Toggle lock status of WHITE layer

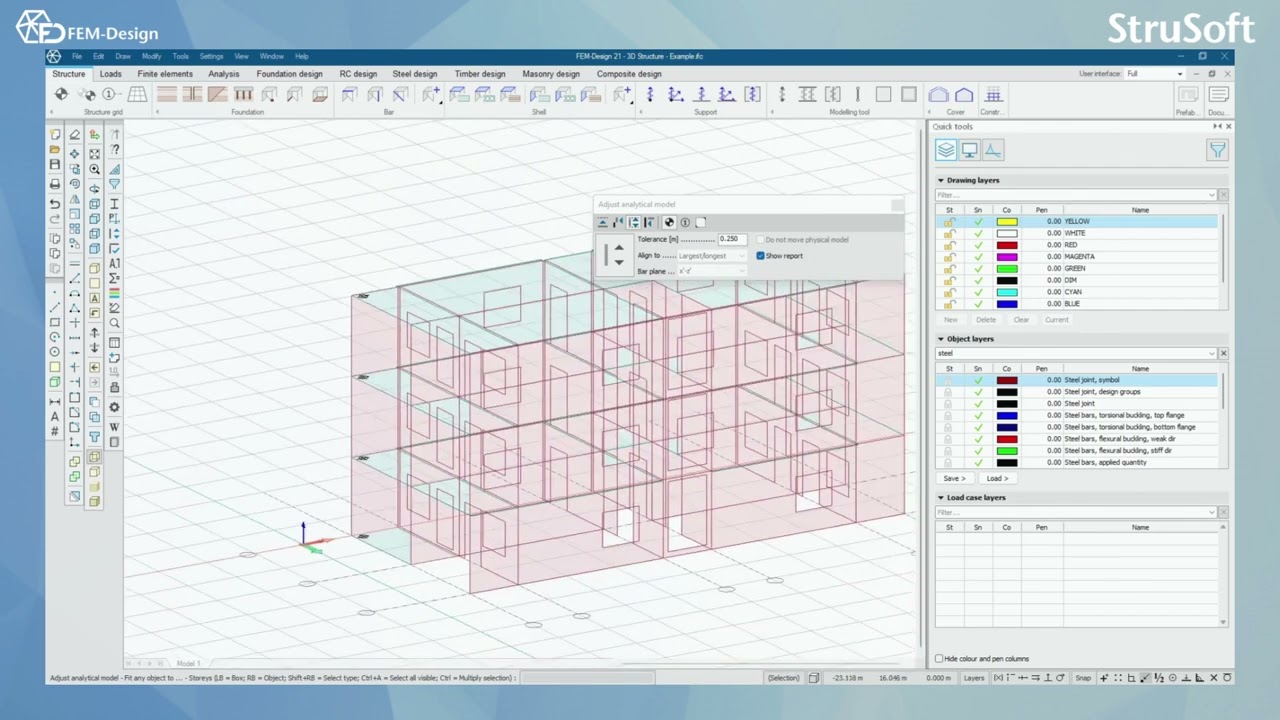[x=949, y=233]
